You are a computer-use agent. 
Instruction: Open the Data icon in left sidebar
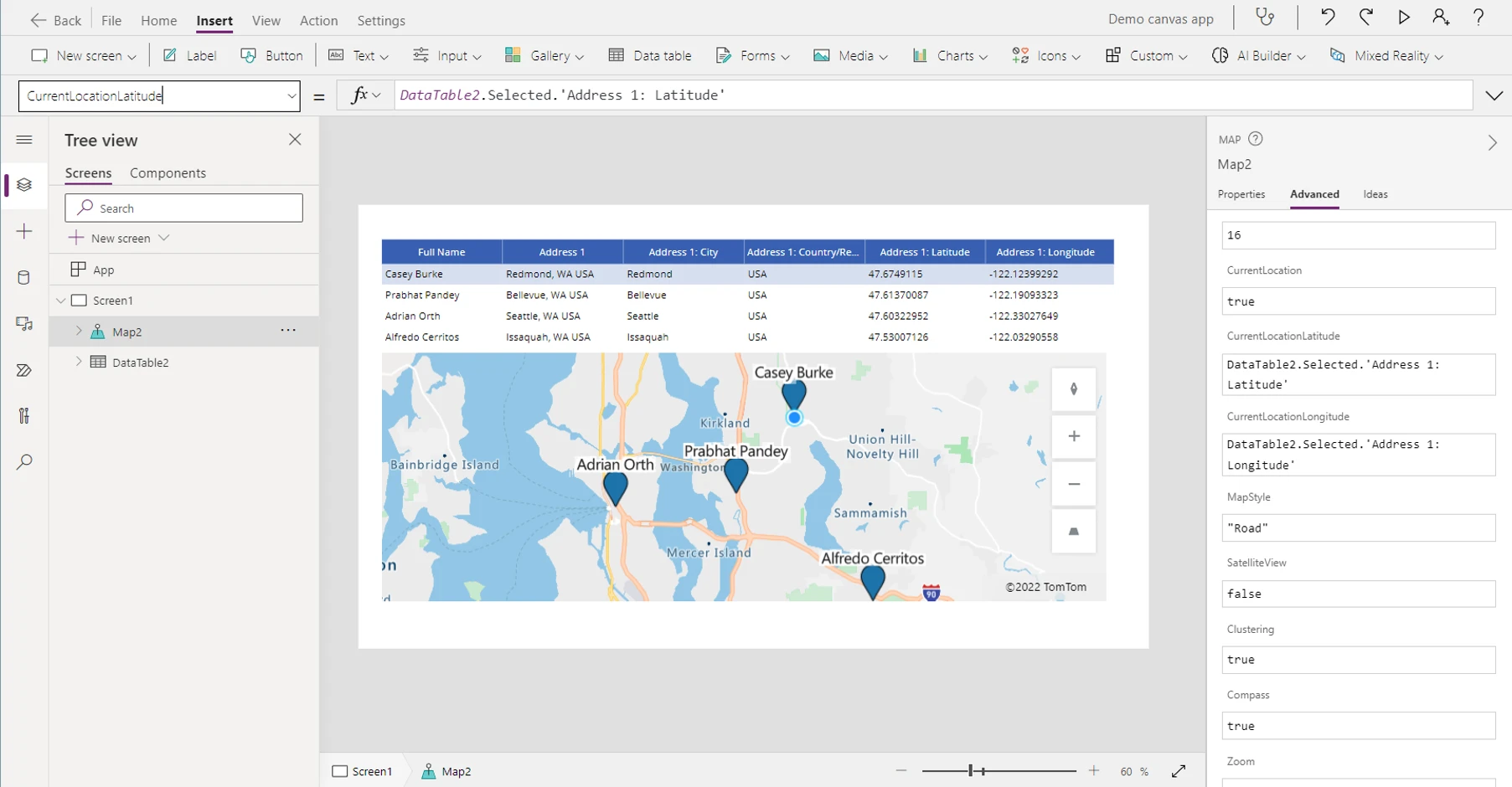tap(24, 278)
